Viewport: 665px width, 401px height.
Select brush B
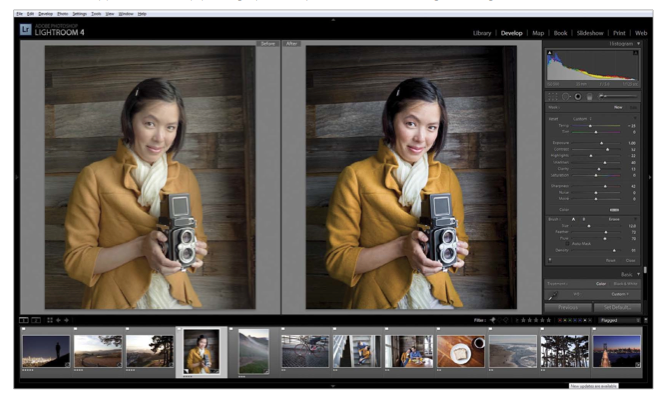coord(584,219)
